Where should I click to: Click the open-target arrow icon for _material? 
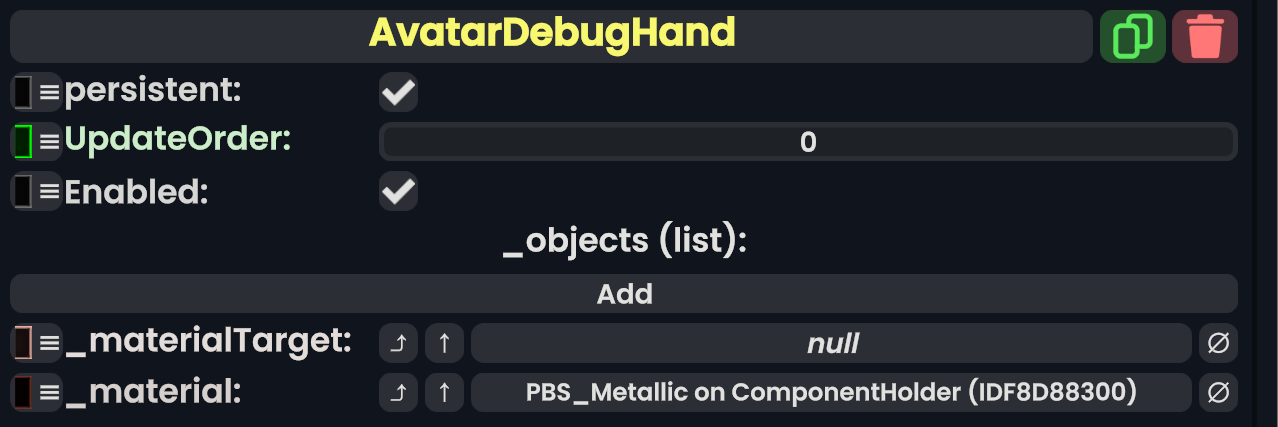tap(398, 393)
